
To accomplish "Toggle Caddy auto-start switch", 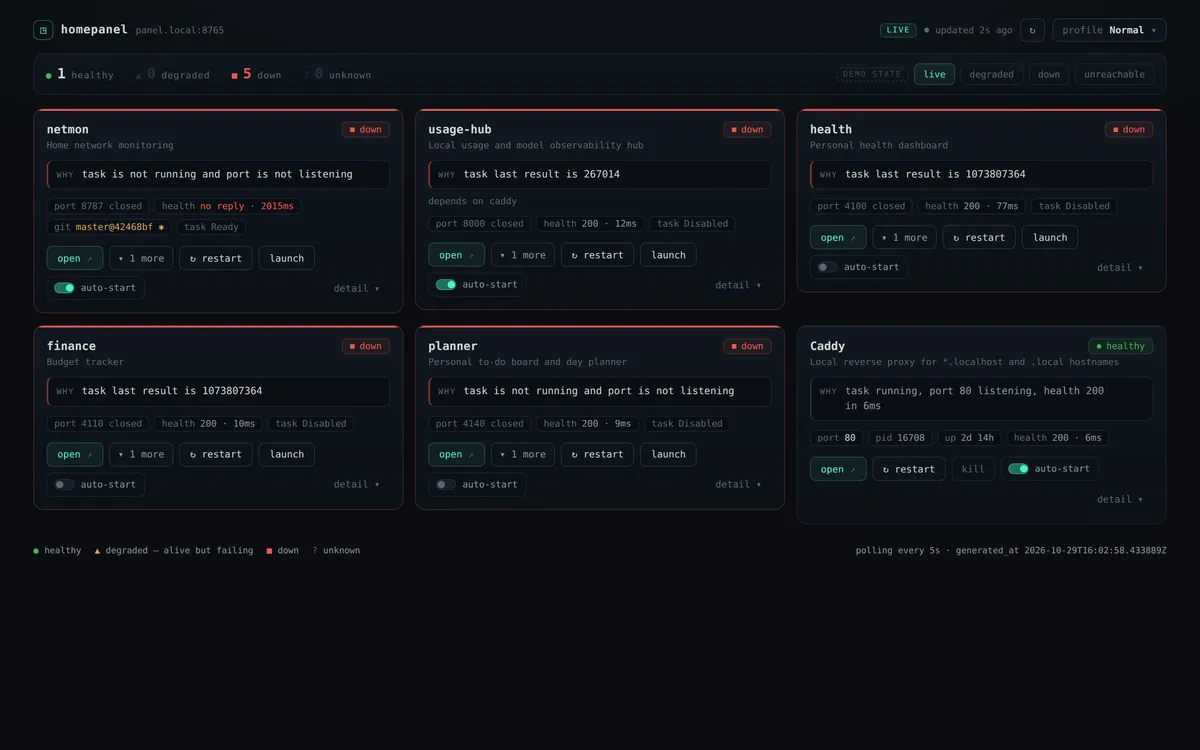I will tap(1018, 468).
